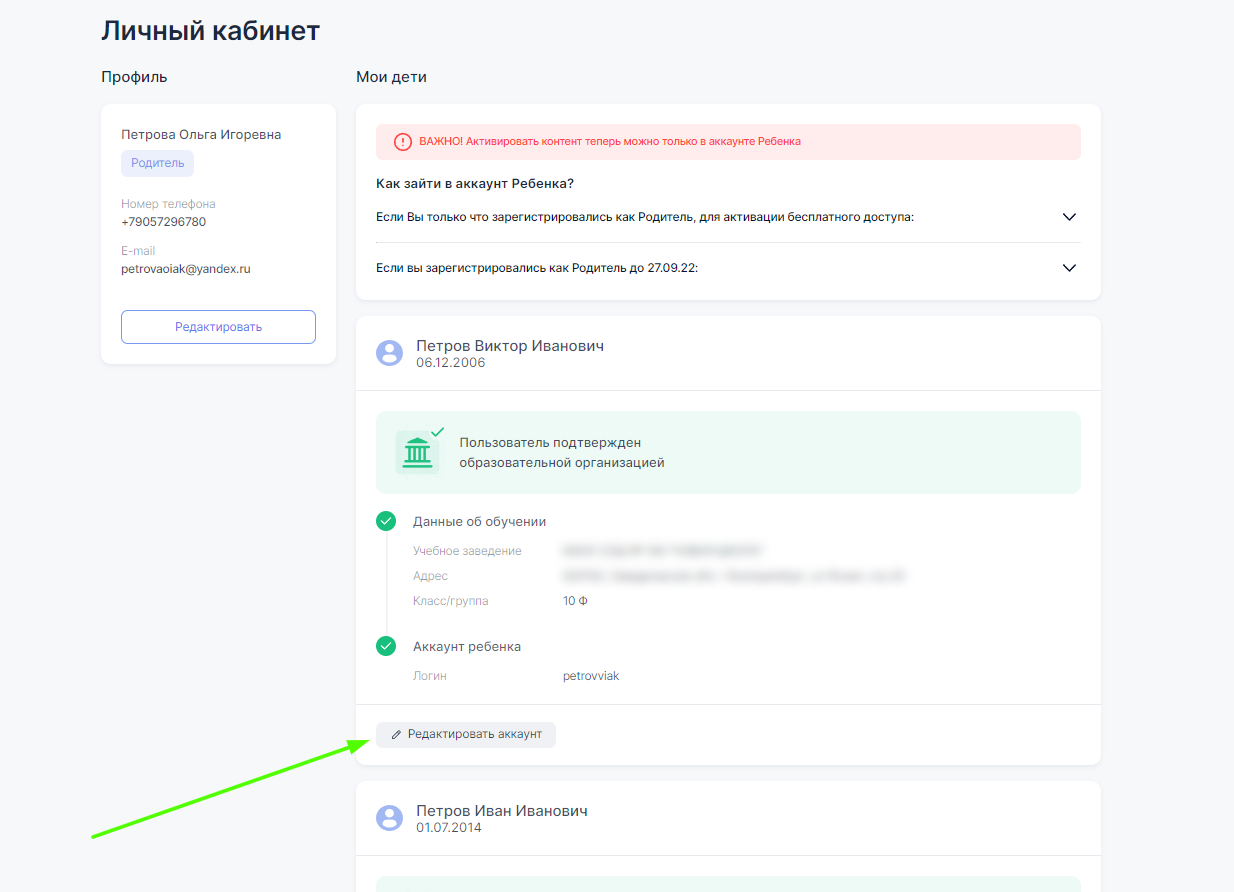Click the Мои дети section heading
The image size is (1234, 892).
pyautogui.click(x=391, y=77)
